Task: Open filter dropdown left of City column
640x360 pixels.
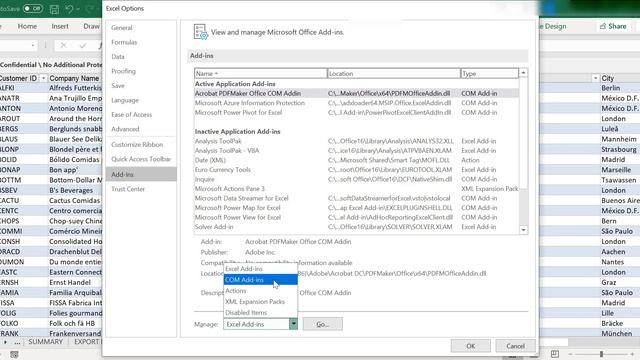Action: tap(595, 78)
